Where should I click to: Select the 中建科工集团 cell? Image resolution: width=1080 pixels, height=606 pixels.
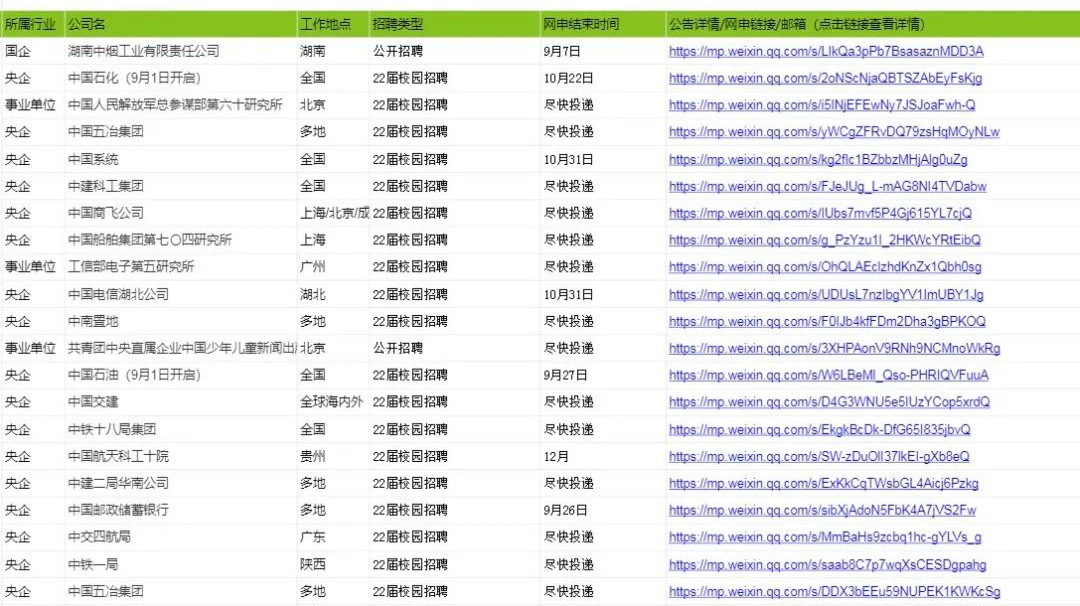click(180, 186)
